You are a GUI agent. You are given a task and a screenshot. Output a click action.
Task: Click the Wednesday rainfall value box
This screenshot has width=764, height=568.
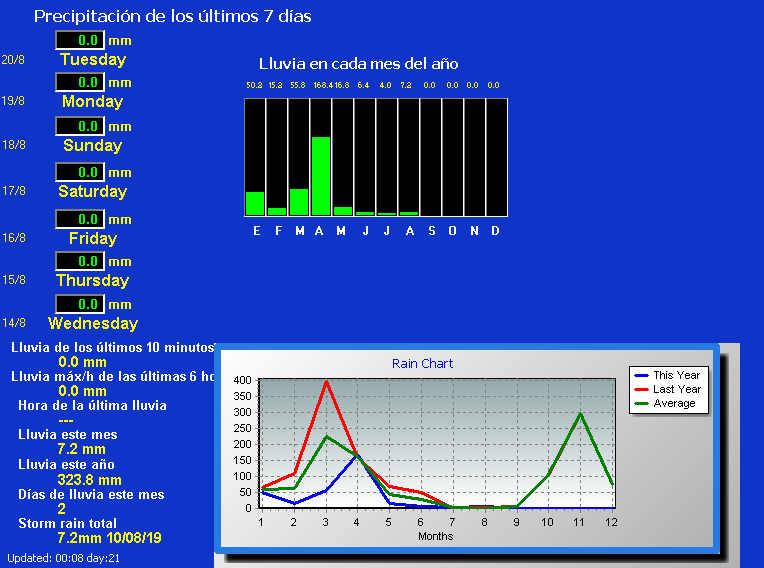click(x=80, y=304)
